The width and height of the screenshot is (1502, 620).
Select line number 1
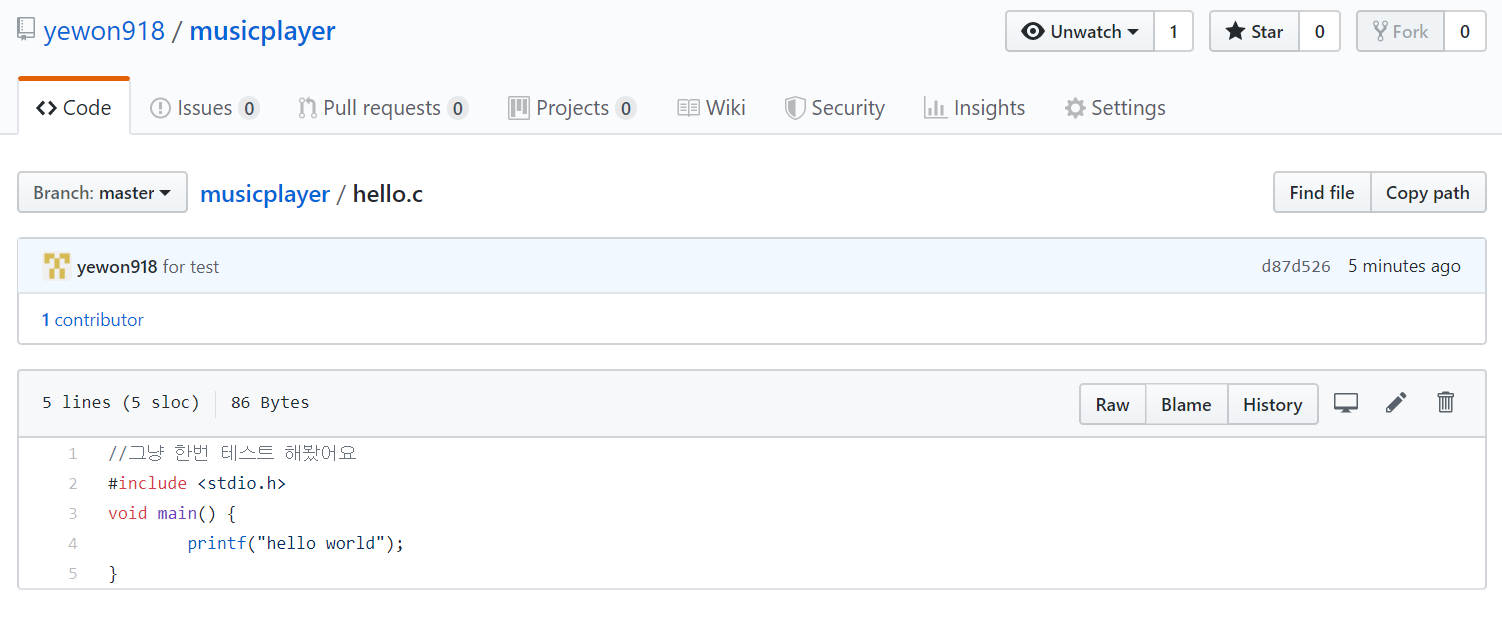[73, 454]
